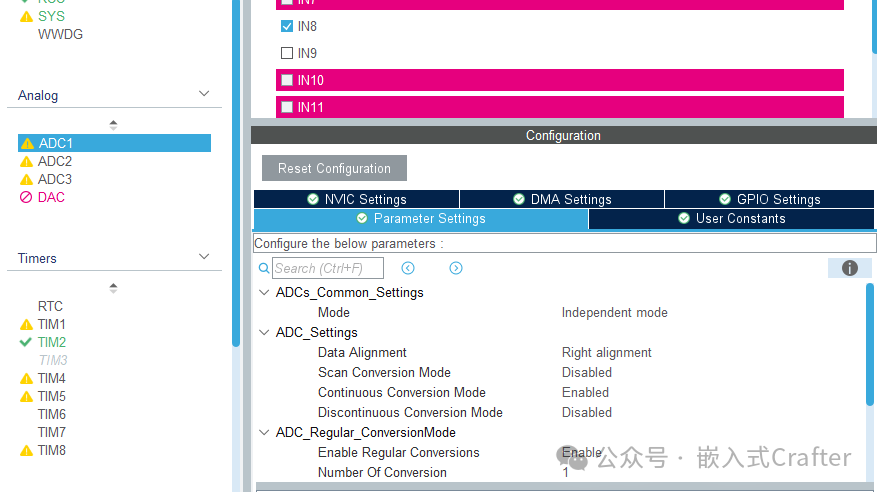Select TIM4 timer
Image resolution: width=877 pixels, height=492 pixels.
coord(52,379)
